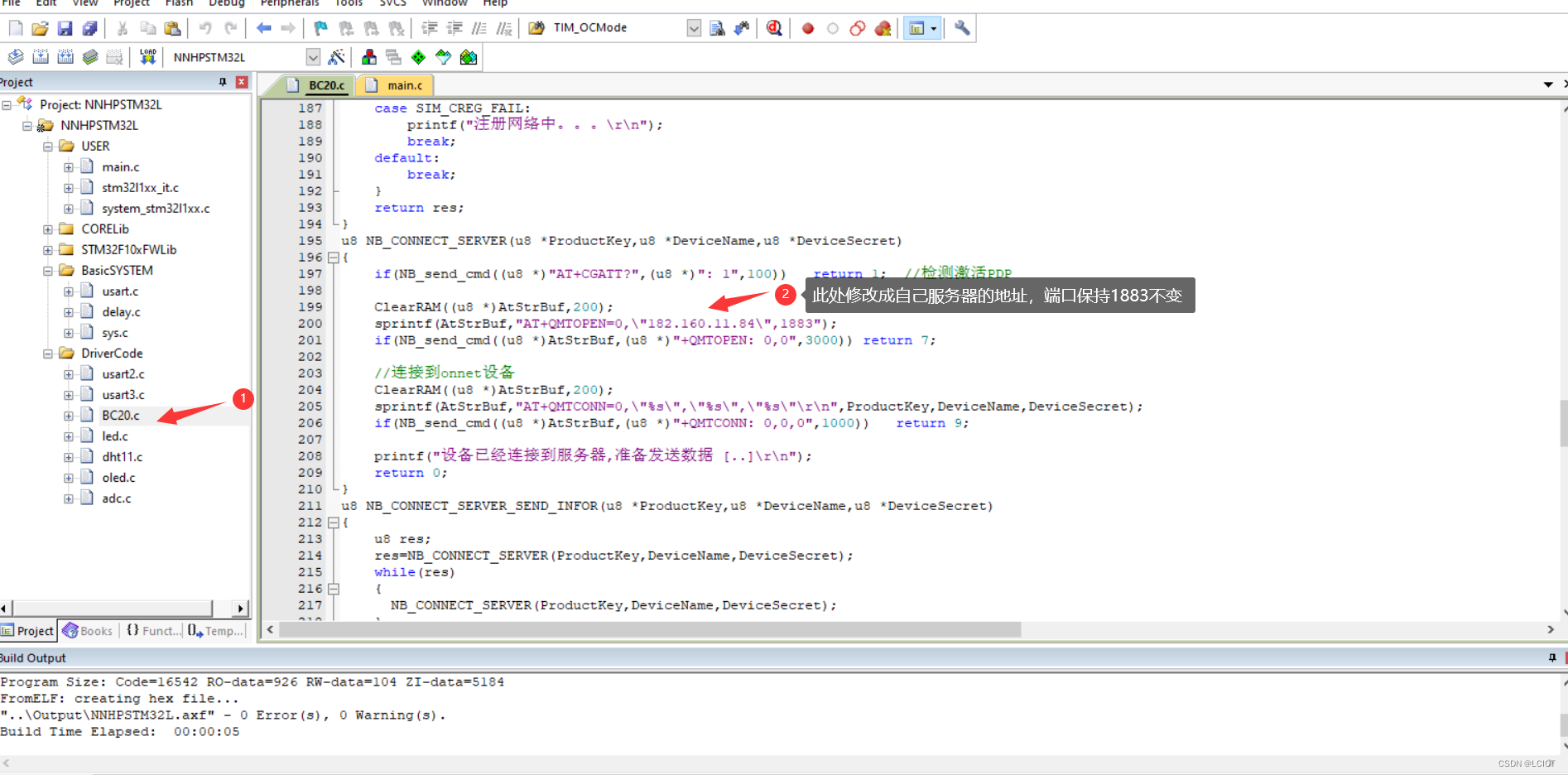Click the Save All icon

tap(89, 28)
